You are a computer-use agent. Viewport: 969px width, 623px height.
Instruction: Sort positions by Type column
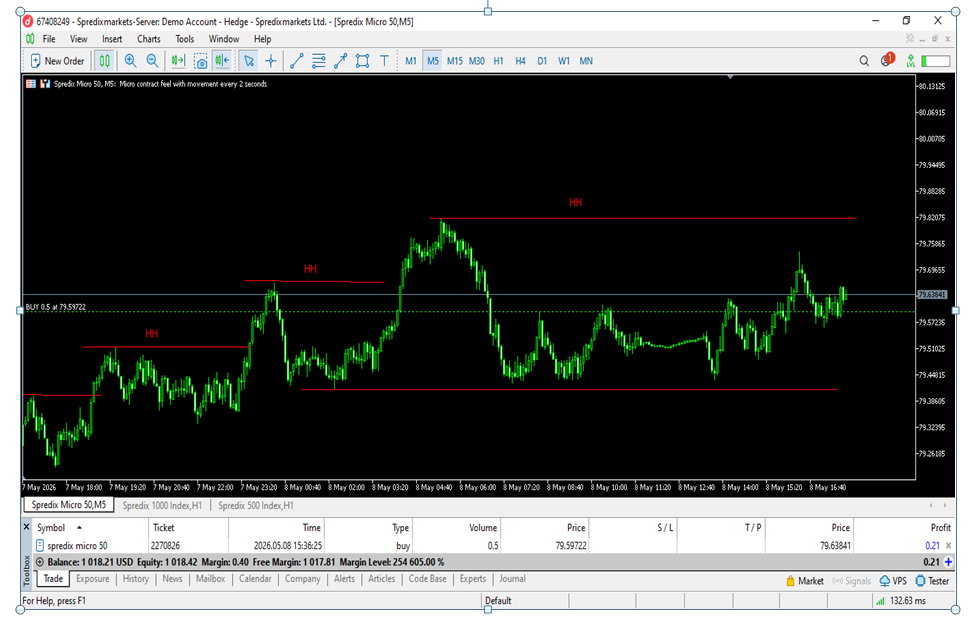click(368, 528)
